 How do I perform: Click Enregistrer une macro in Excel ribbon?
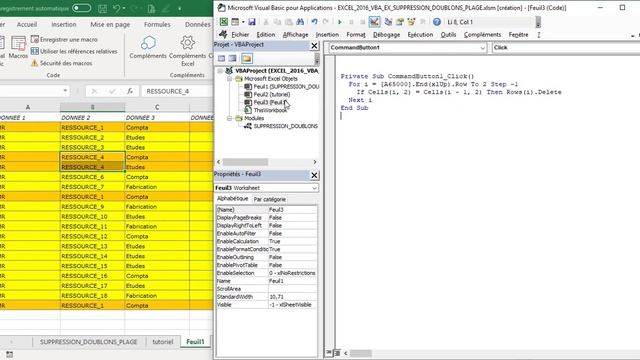pos(64,39)
